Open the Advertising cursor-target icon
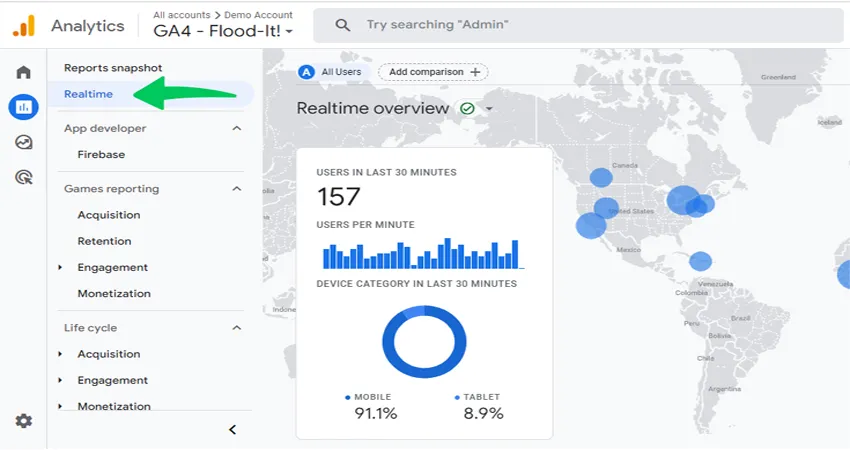The height and width of the screenshot is (450, 850). (23, 177)
